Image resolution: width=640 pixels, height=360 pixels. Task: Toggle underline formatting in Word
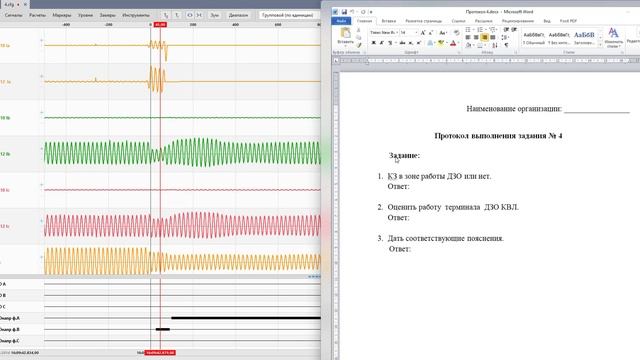point(391,43)
